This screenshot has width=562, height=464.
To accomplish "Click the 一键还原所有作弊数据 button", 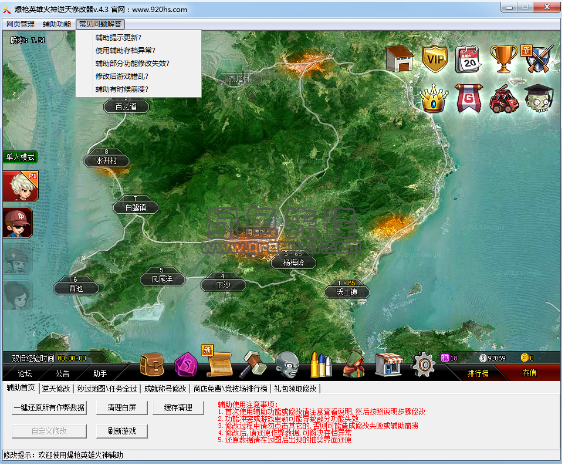I will [49, 407].
